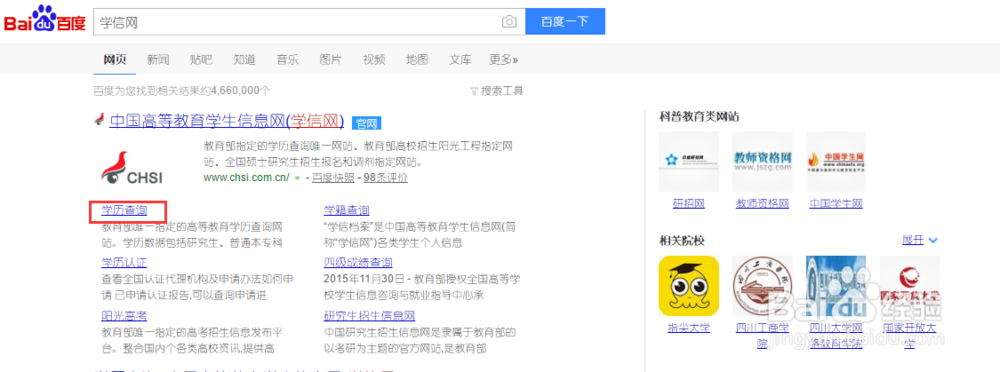Open the 四级成绩查询 sublink
The width and height of the screenshot is (1000, 372).
tap(358, 263)
